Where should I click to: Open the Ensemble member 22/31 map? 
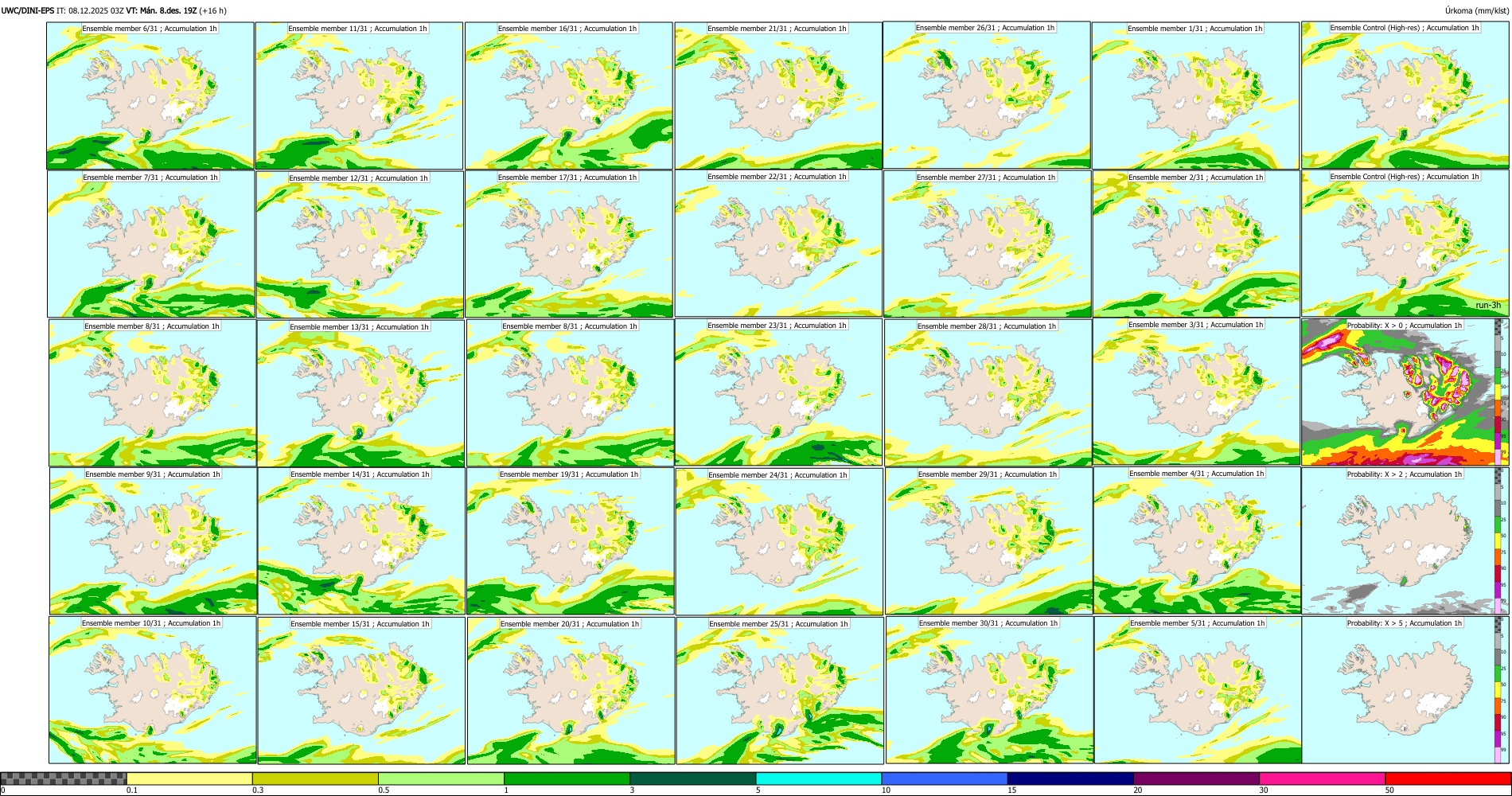pyautogui.click(x=778, y=244)
